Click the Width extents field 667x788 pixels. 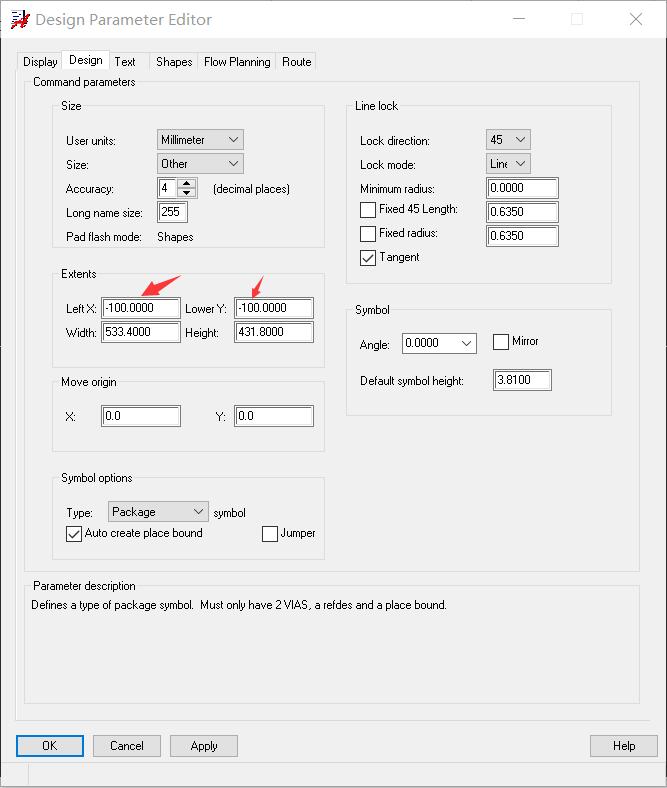pyautogui.click(x=141, y=332)
